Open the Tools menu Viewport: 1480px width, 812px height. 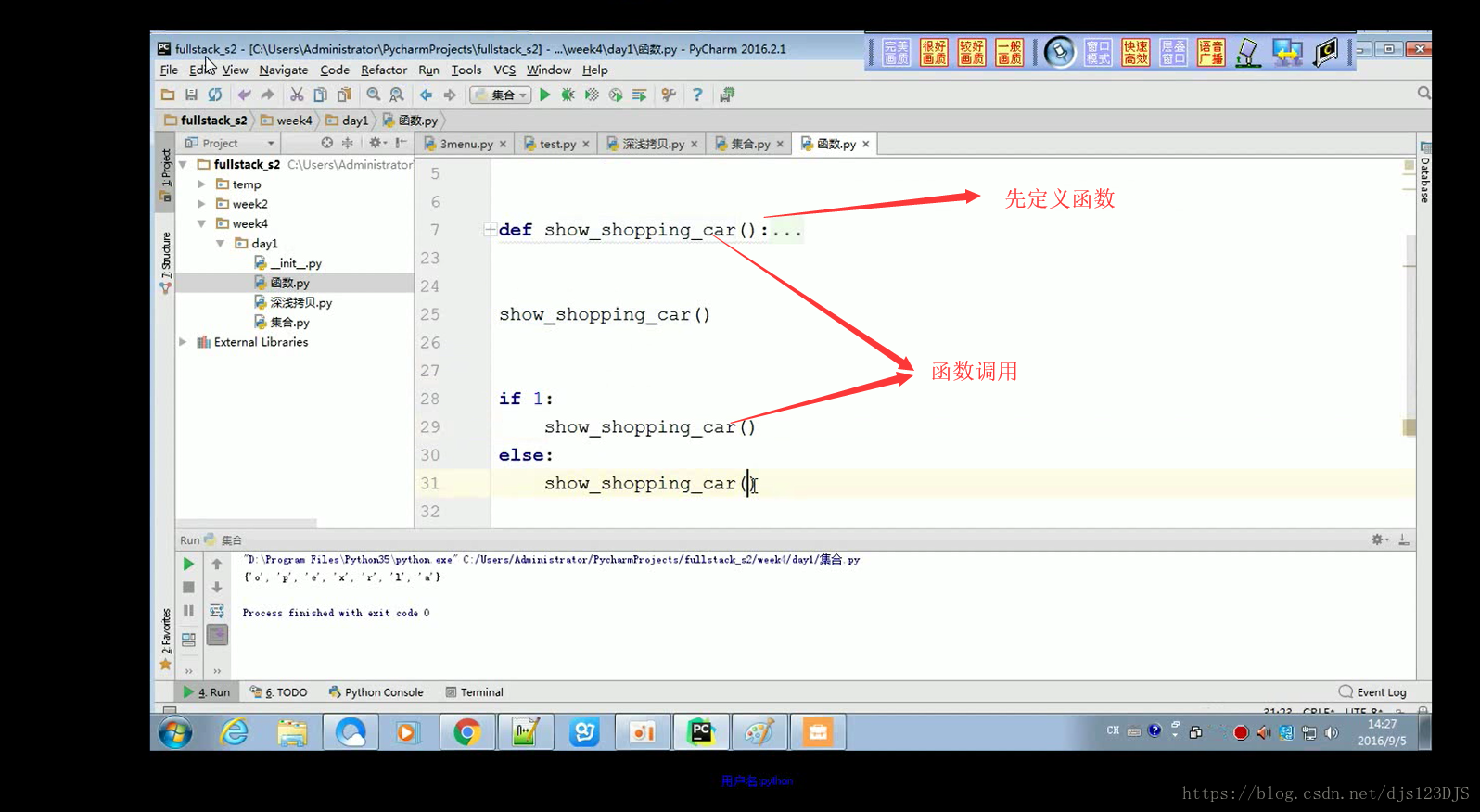coord(466,70)
